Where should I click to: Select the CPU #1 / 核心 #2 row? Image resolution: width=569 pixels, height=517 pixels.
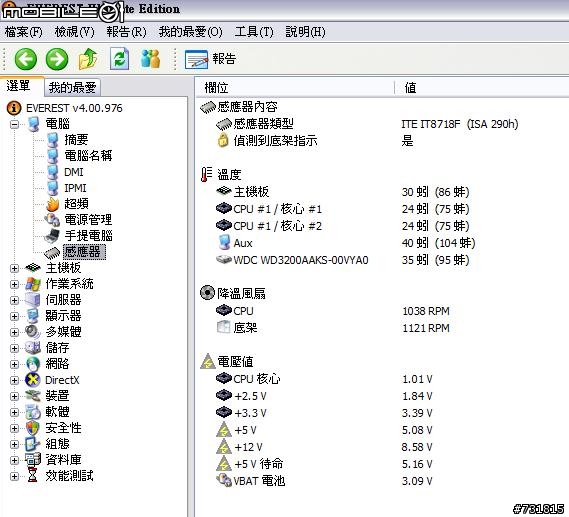342,226
